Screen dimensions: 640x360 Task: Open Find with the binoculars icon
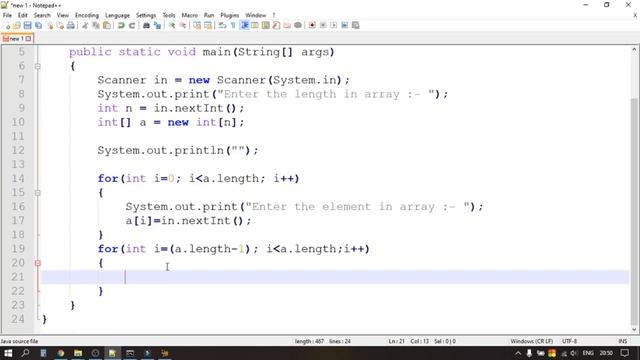click(x=146, y=25)
